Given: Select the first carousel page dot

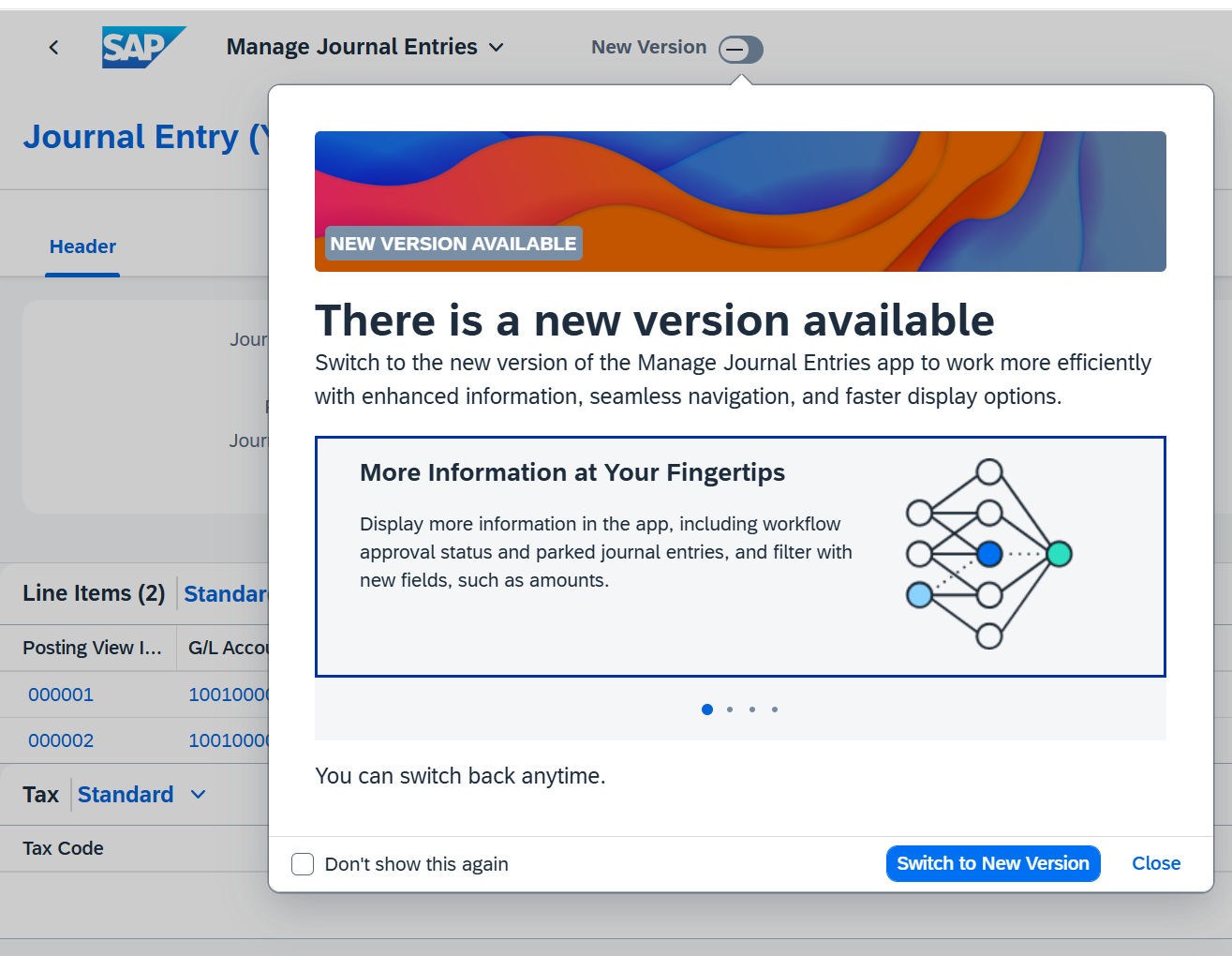Looking at the screenshot, I should pos(707,710).
